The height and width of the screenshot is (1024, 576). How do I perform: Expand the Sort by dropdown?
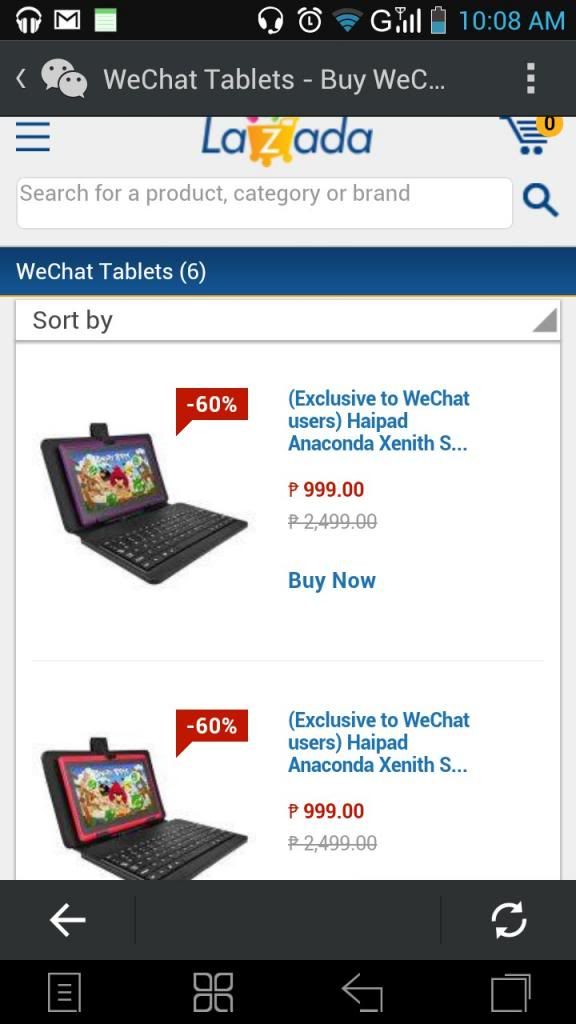coord(288,320)
